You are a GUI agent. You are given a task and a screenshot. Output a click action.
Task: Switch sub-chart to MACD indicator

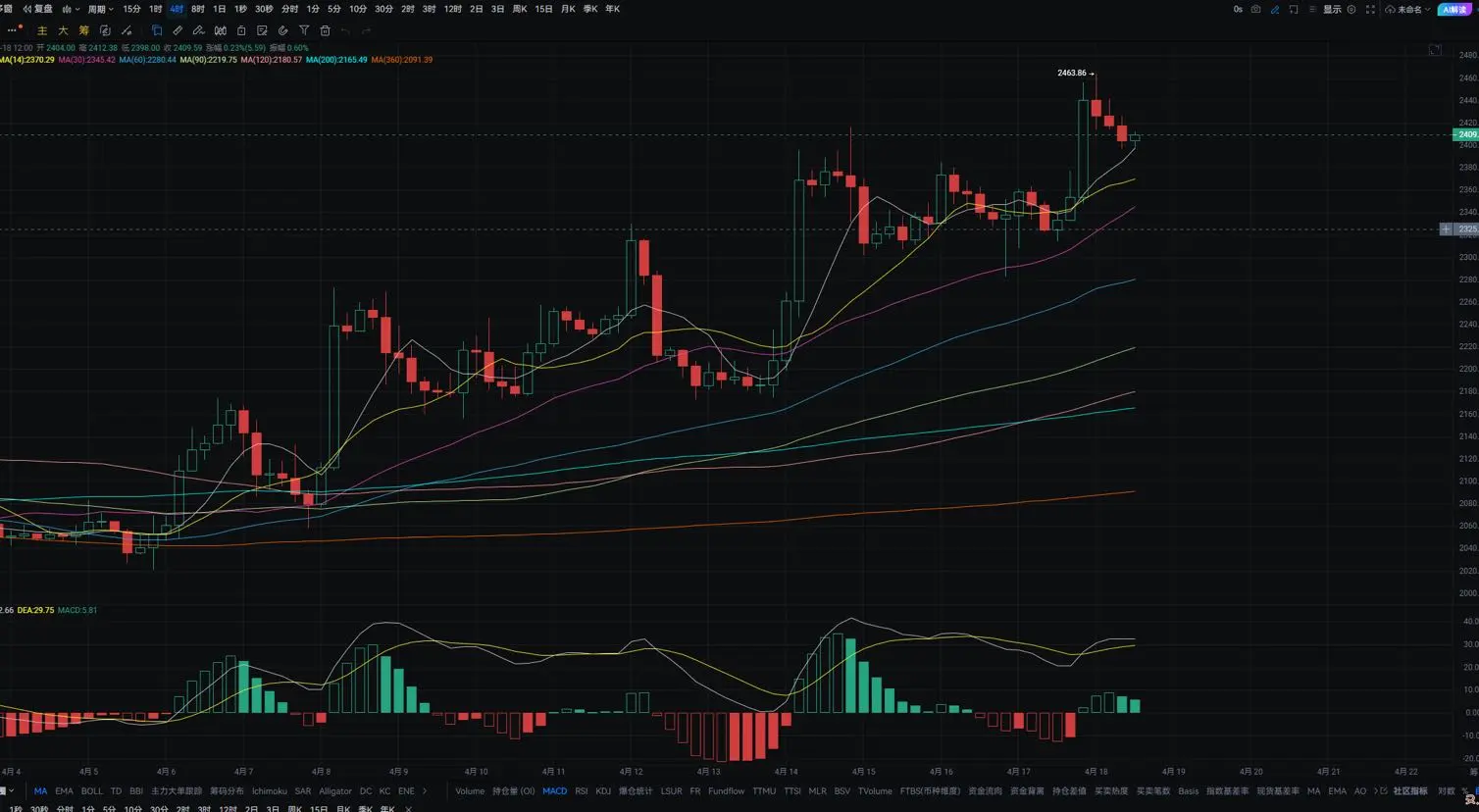point(554,791)
